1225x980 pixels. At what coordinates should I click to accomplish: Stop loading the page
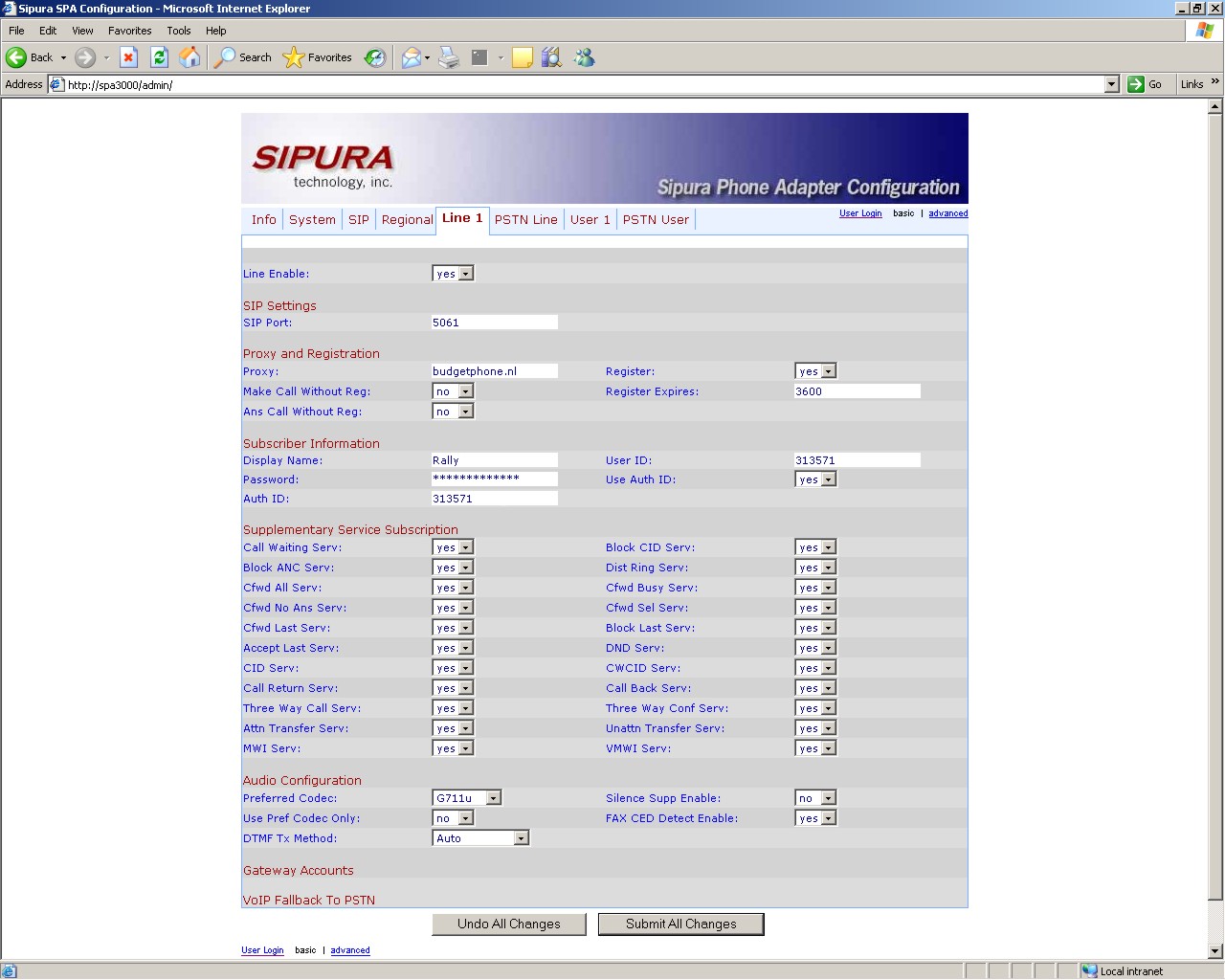129,57
